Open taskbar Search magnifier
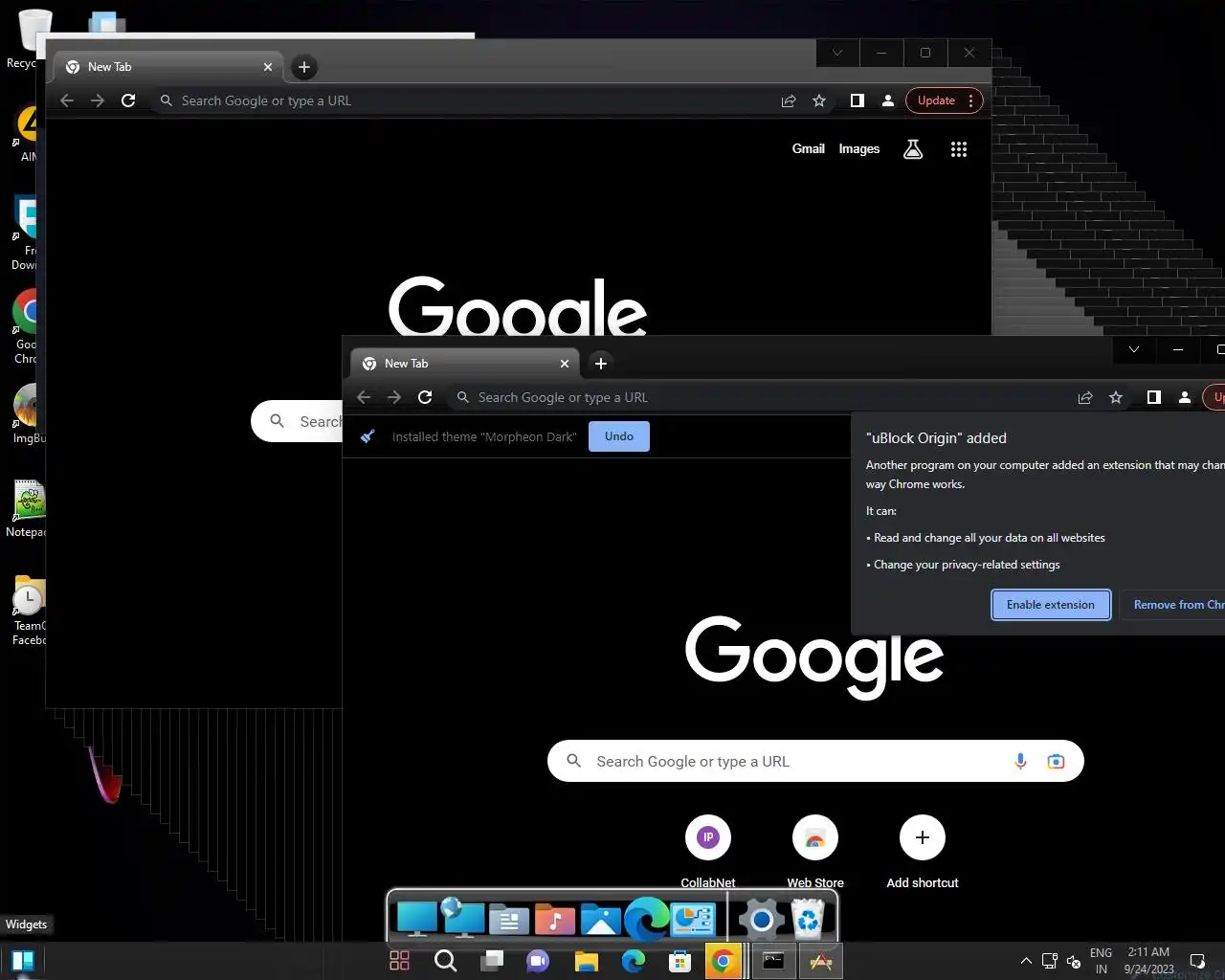 tap(445, 961)
